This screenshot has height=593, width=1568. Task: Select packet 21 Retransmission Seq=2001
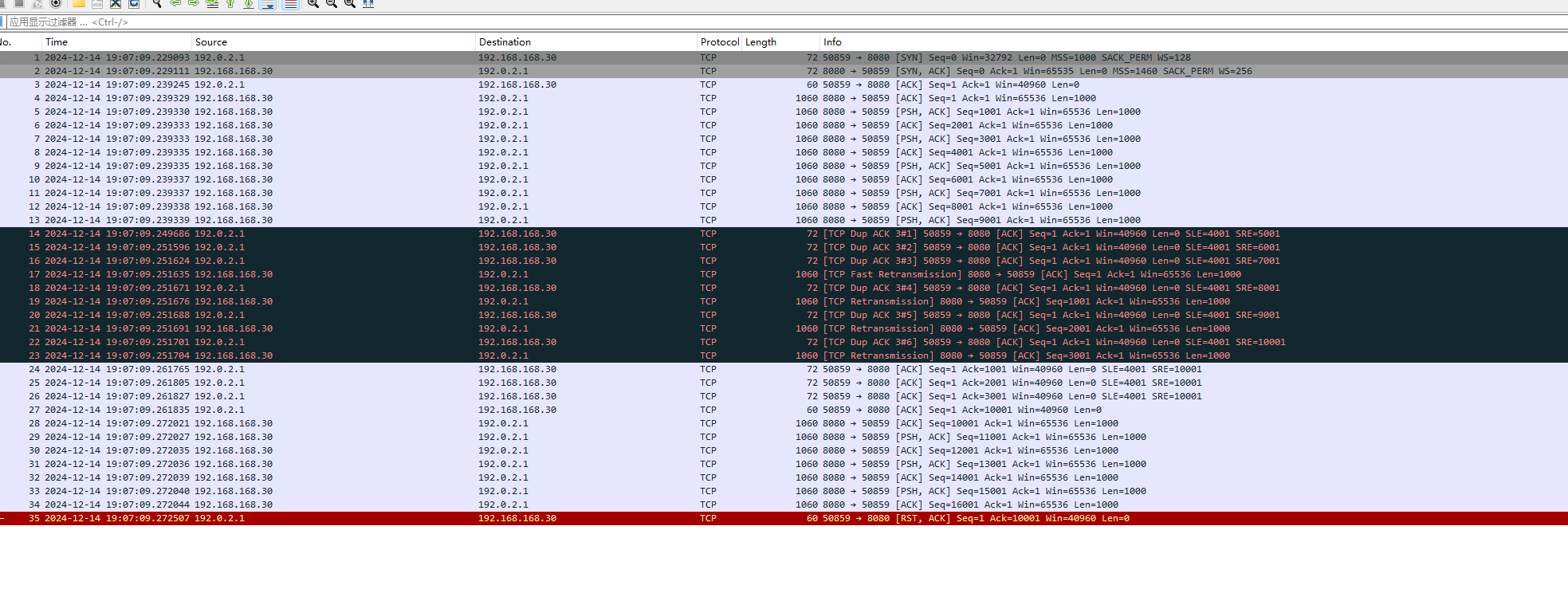click(784, 328)
